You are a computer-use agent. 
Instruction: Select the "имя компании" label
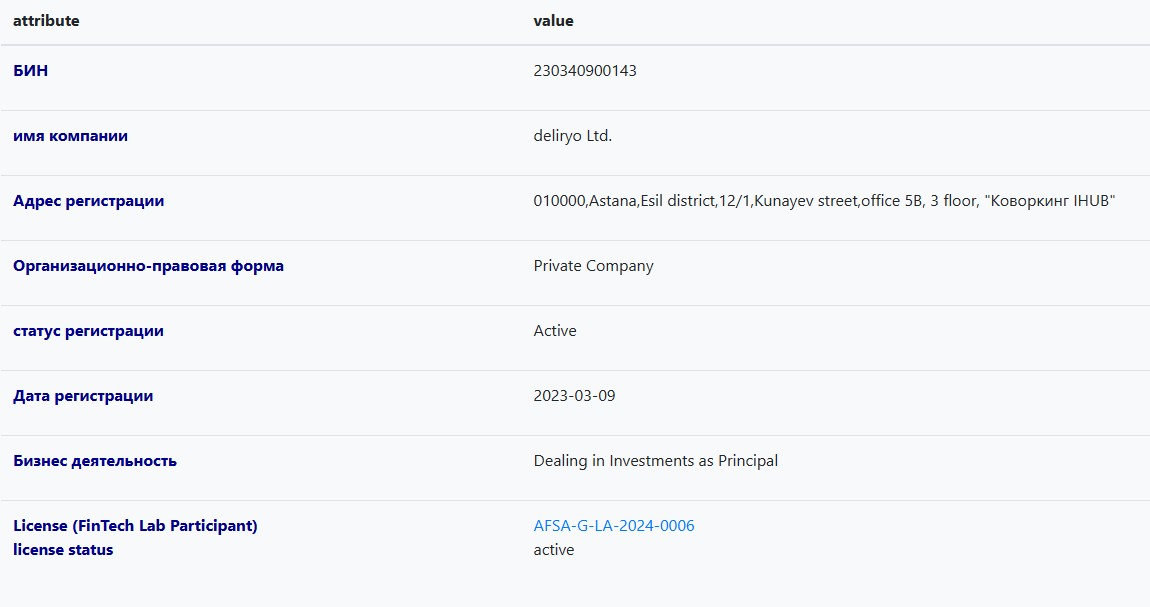[x=70, y=136]
